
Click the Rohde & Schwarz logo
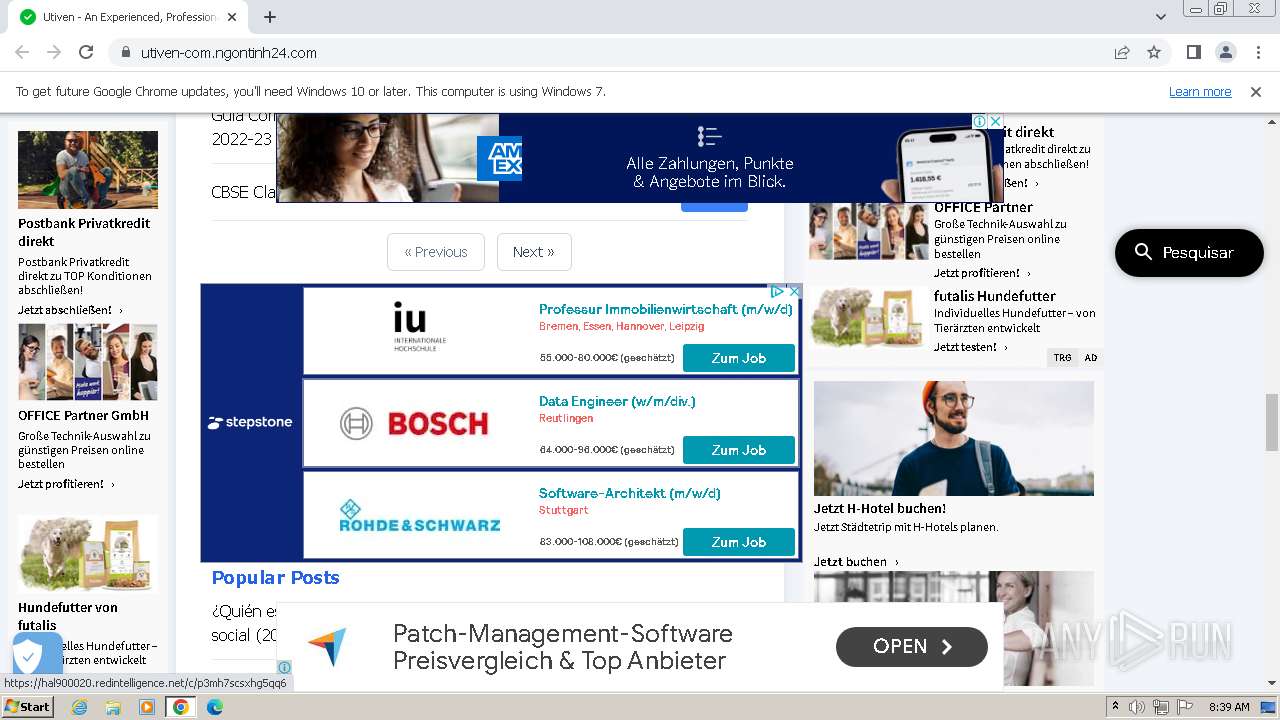(420, 515)
